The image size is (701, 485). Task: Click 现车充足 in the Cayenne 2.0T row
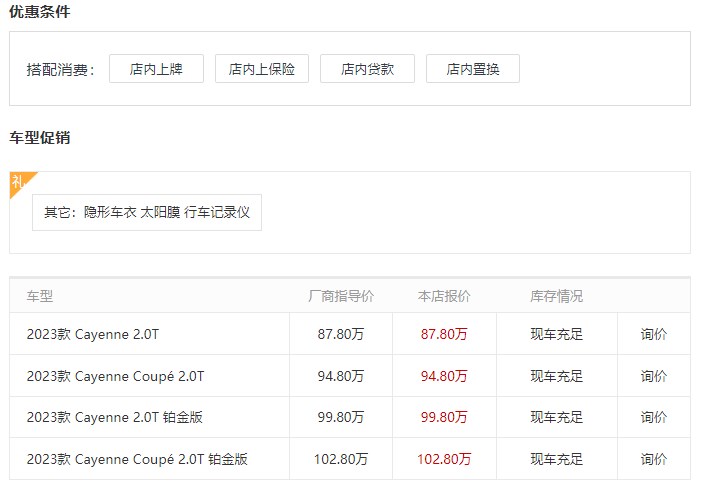[557, 334]
